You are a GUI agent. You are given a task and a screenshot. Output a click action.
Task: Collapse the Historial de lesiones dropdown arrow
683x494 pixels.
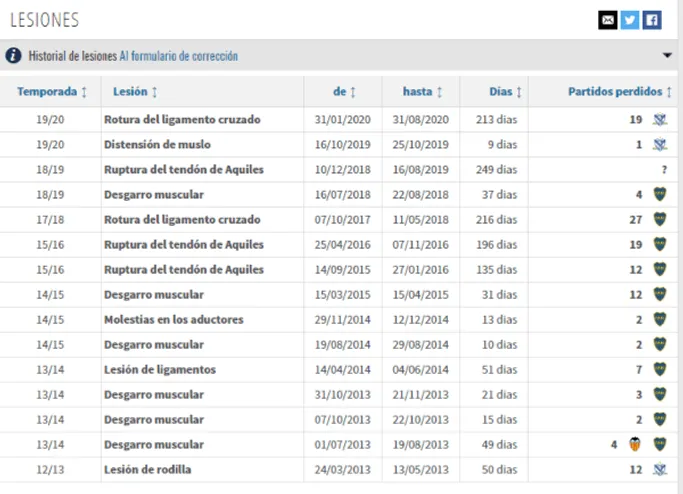coord(667,56)
